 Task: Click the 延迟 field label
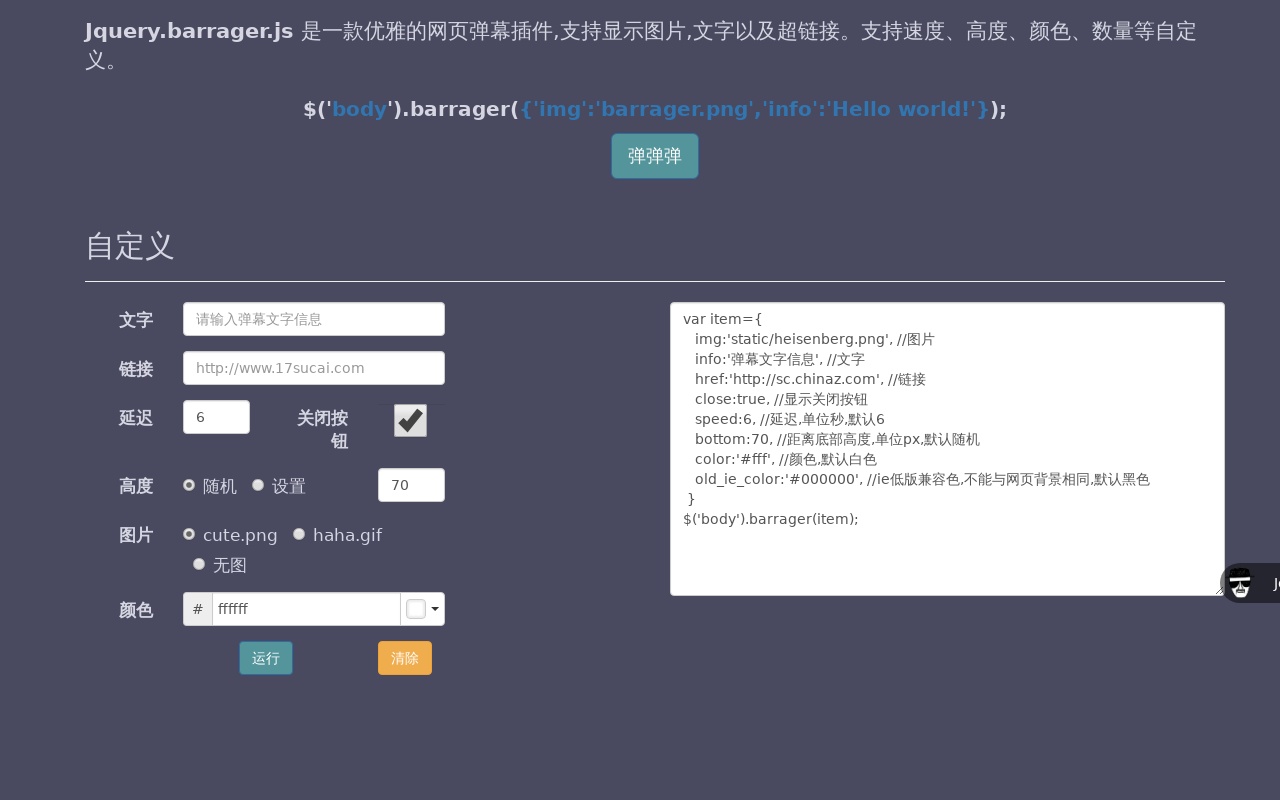coord(136,418)
